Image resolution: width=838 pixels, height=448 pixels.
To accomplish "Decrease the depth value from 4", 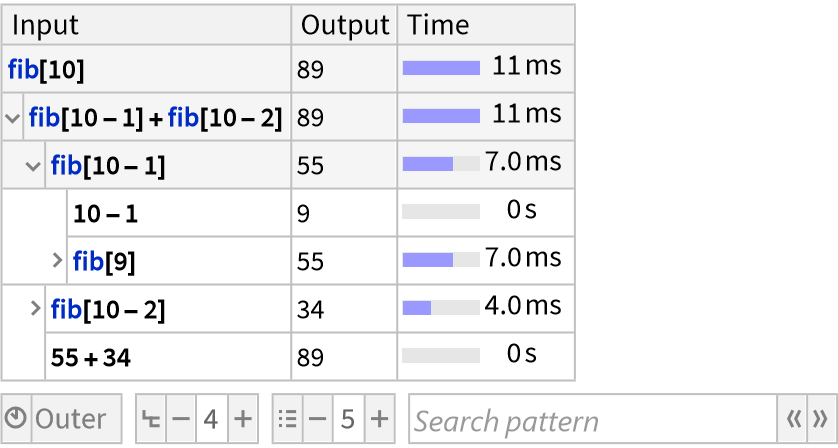I will pyautogui.click(x=180, y=420).
